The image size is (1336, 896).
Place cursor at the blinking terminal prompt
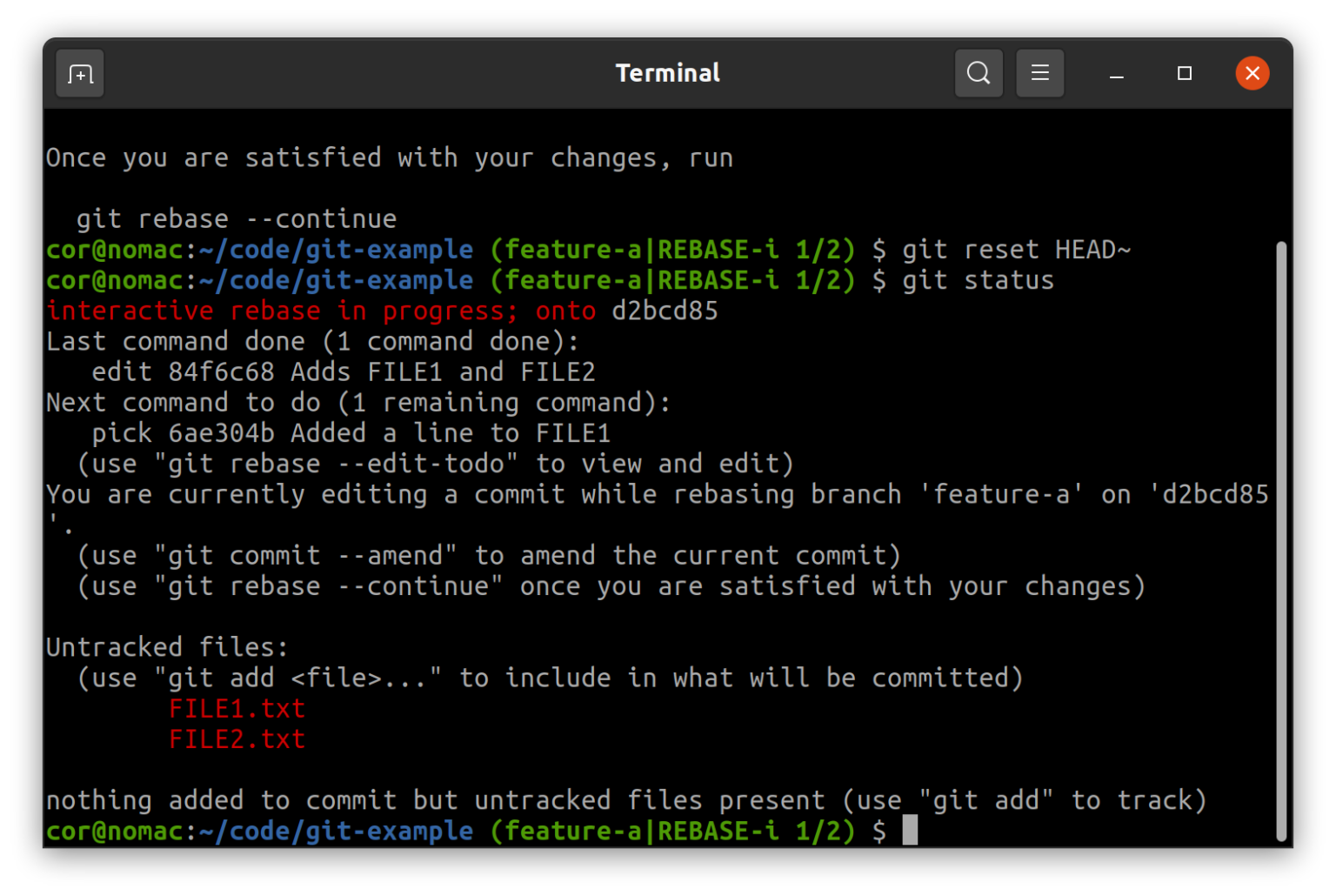911,831
